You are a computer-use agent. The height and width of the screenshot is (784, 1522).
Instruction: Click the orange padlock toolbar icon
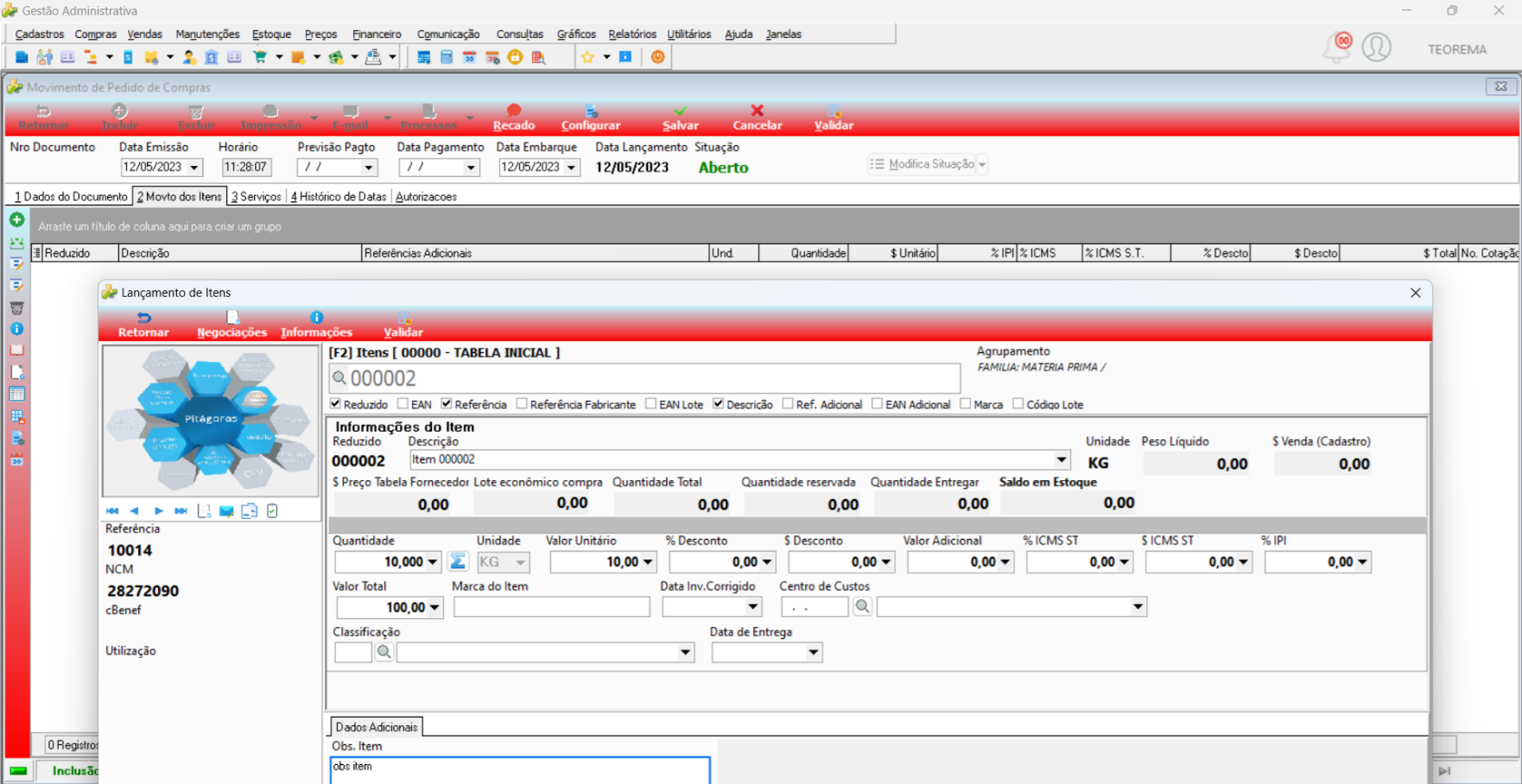click(x=515, y=57)
